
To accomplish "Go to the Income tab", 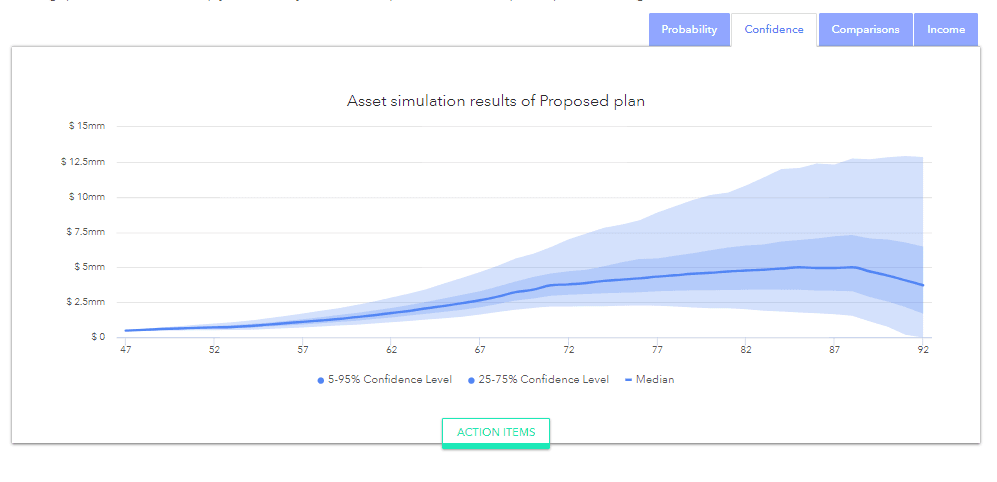I will [x=945, y=30].
